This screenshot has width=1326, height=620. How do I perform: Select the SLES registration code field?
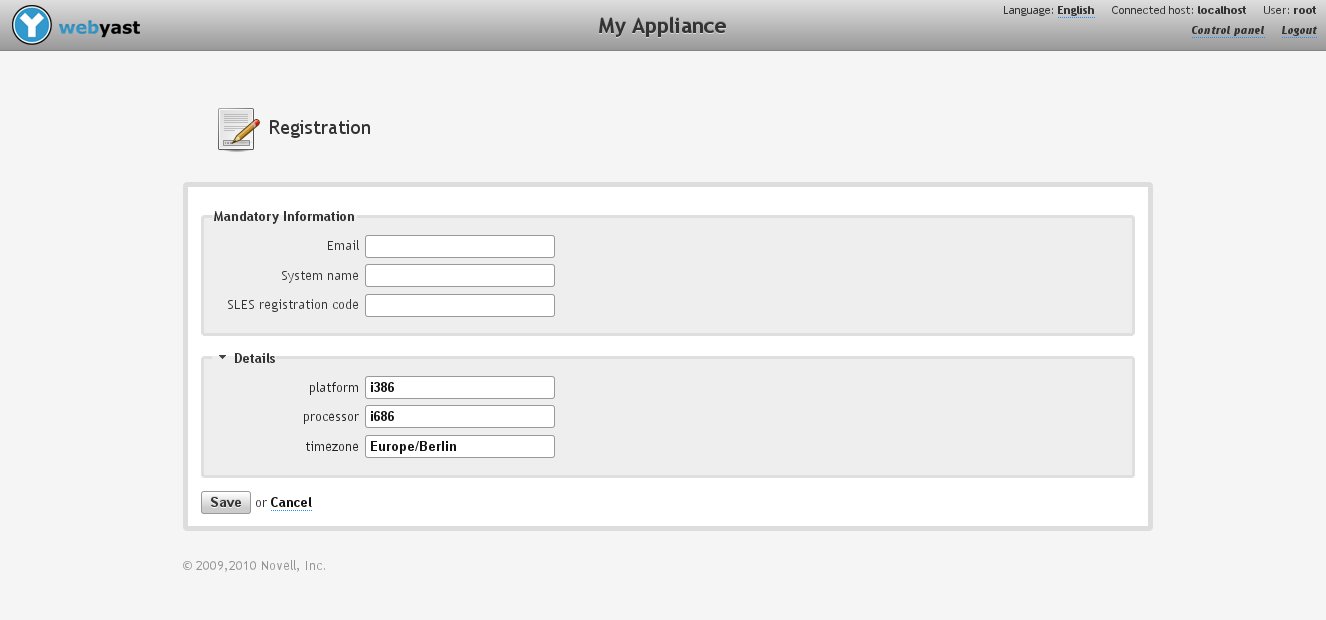[459, 305]
